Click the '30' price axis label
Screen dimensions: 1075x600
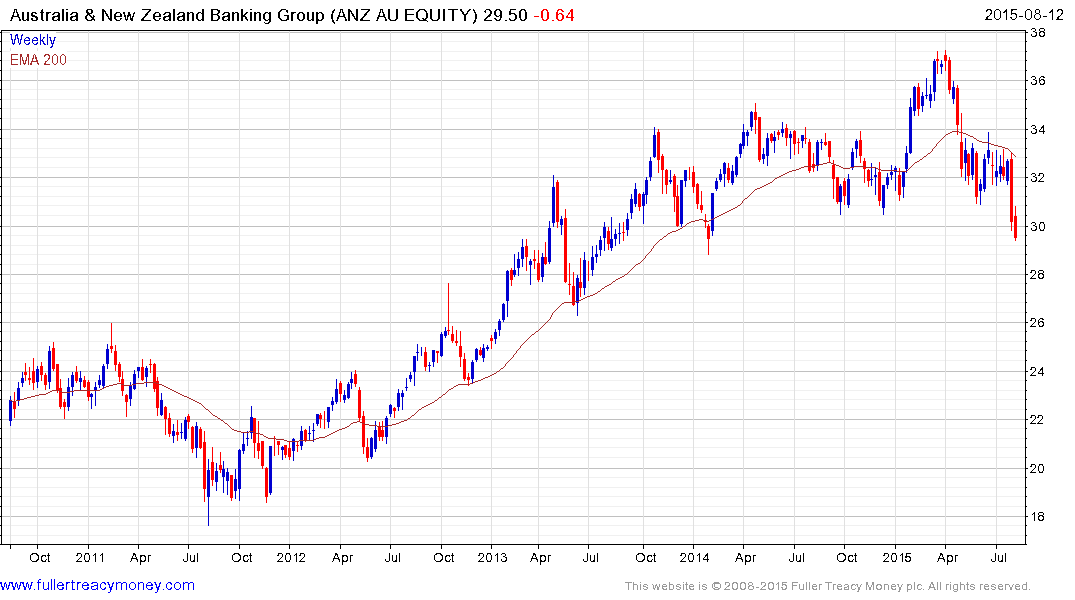click(1037, 226)
